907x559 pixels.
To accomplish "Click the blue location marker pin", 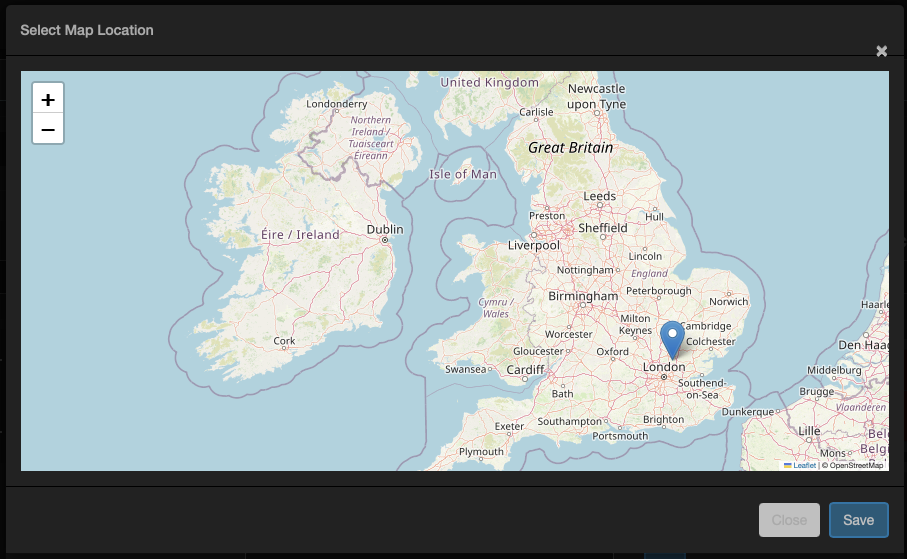I will (x=672, y=341).
